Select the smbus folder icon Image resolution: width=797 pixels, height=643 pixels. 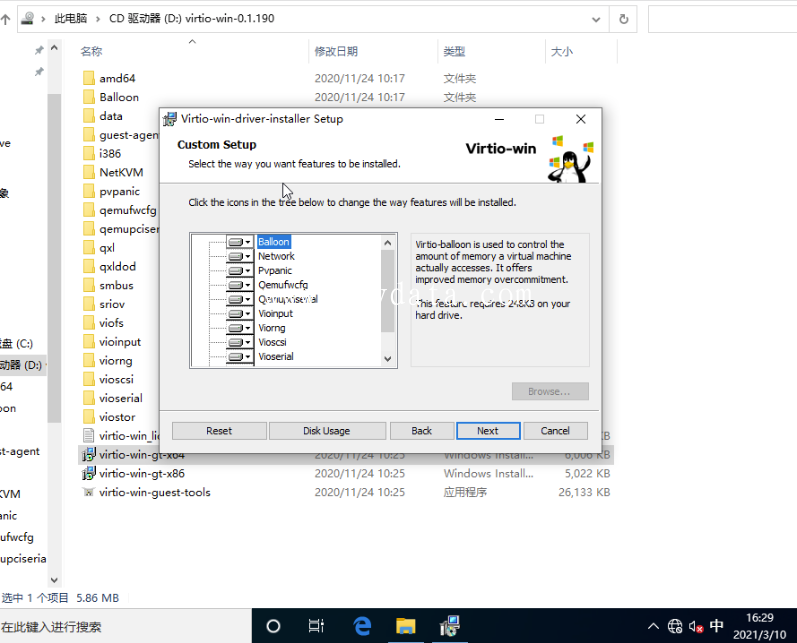(89, 285)
